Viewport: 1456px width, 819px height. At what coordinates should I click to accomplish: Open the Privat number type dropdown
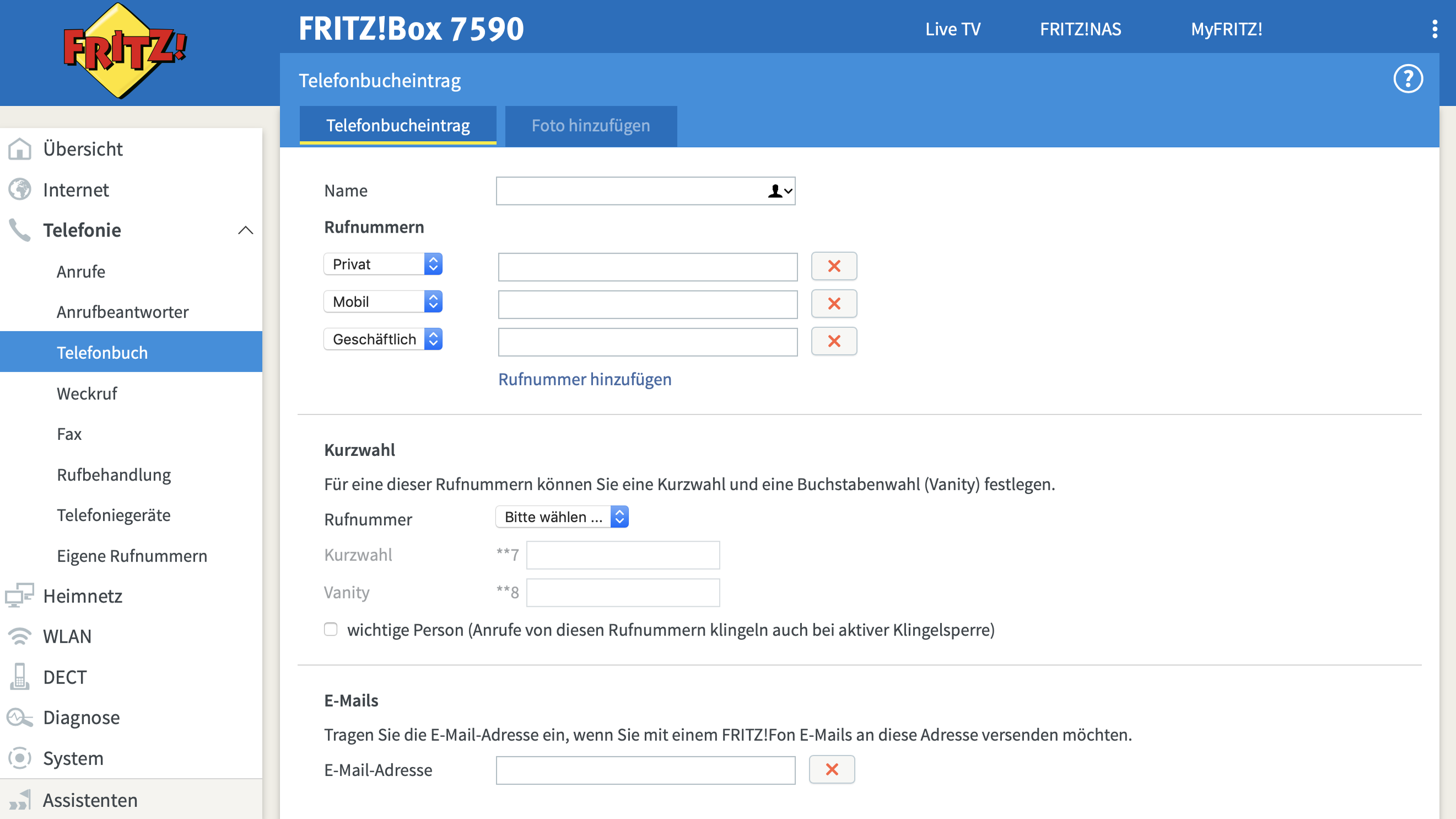click(x=382, y=264)
